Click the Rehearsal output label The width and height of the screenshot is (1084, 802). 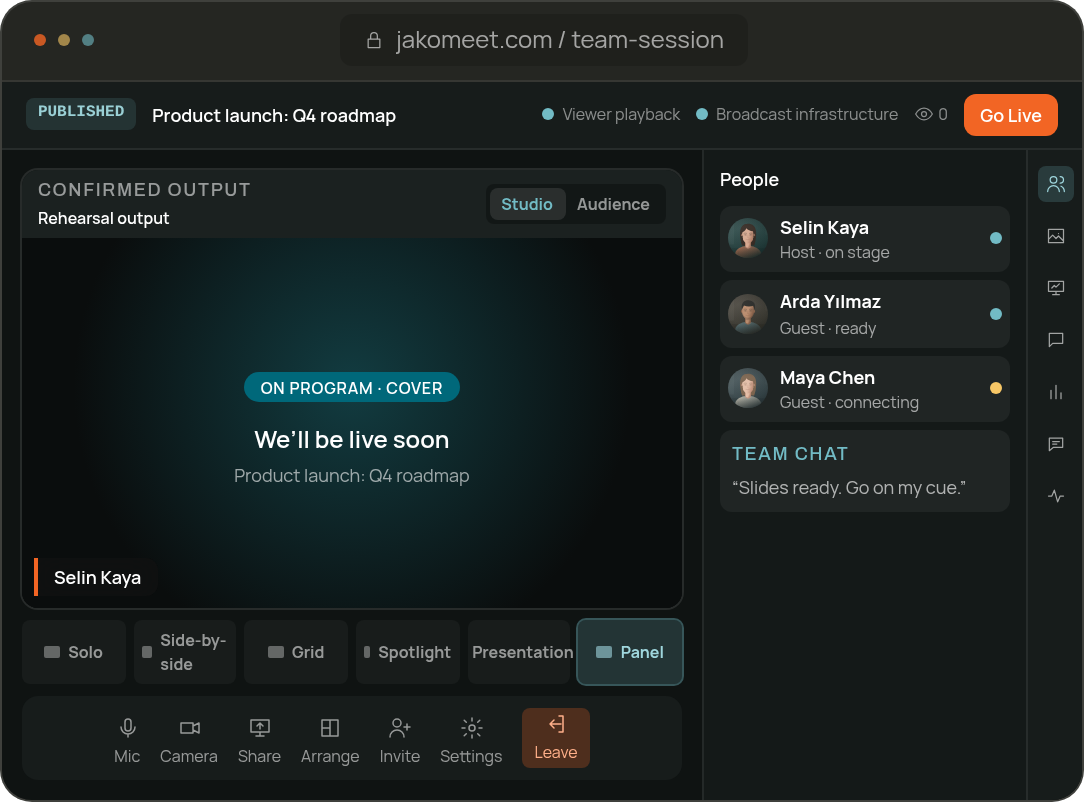pyautogui.click(x=104, y=218)
